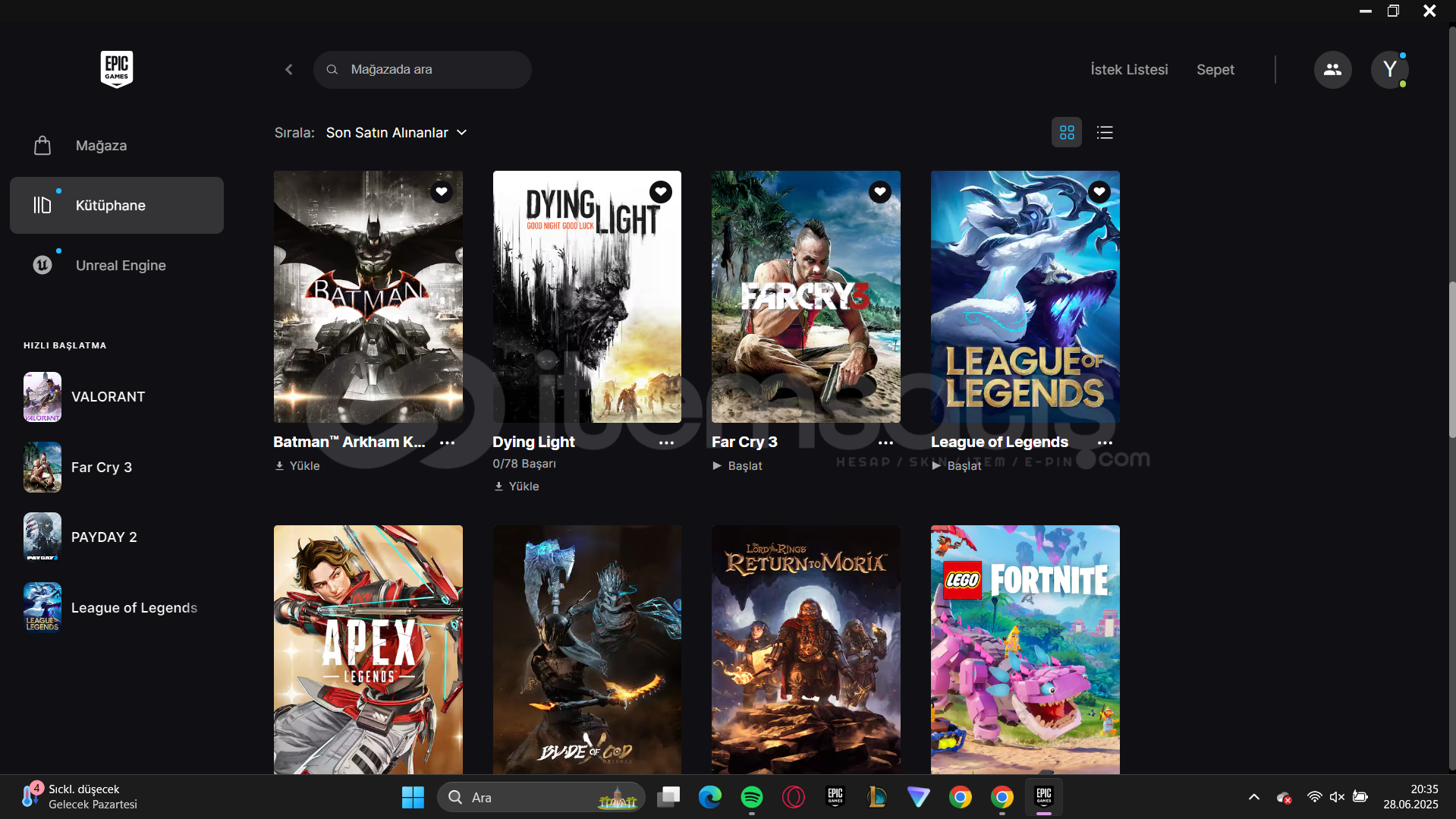Go back with the left arrow
The width and height of the screenshot is (1456, 819).
(289, 70)
